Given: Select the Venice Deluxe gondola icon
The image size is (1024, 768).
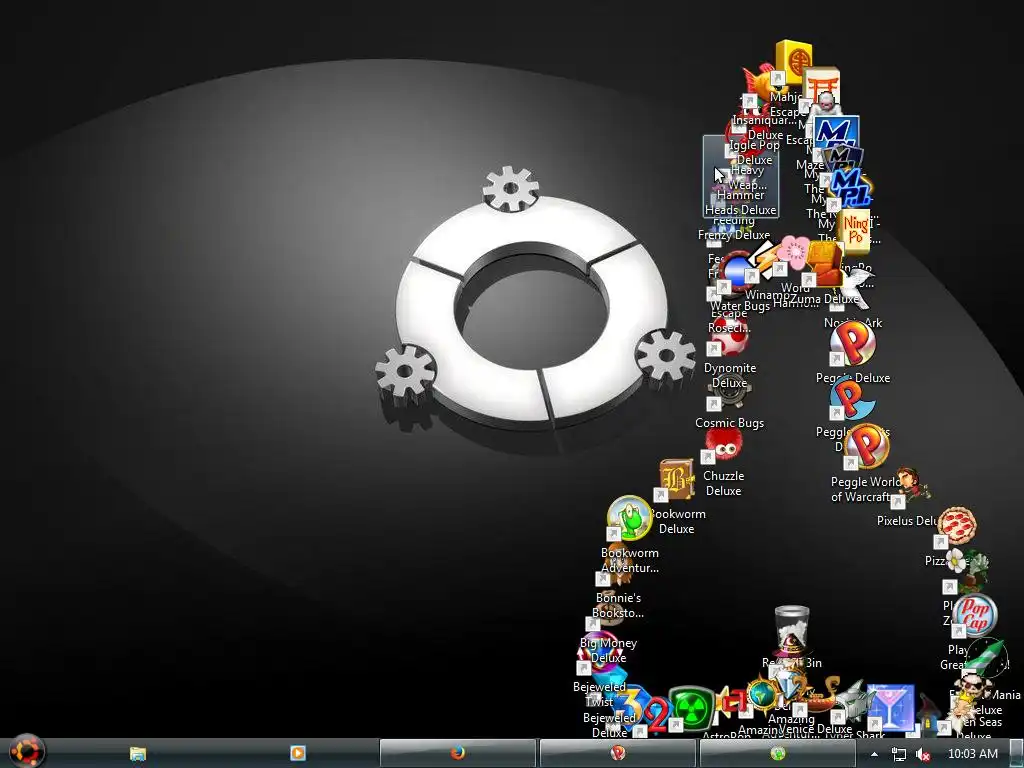Looking at the screenshot, I should (x=822, y=695).
